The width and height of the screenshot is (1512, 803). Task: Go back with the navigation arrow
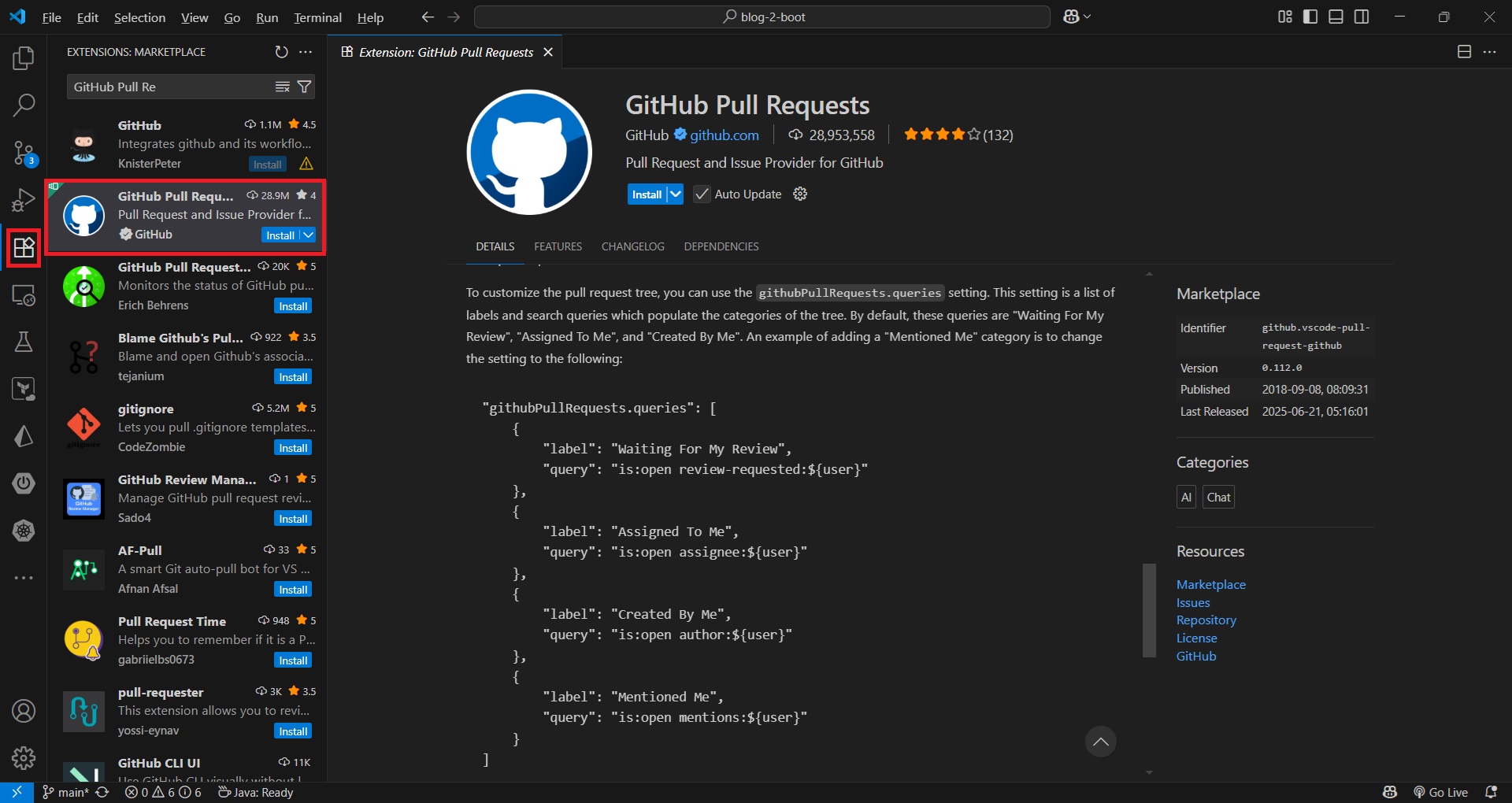click(x=428, y=17)
